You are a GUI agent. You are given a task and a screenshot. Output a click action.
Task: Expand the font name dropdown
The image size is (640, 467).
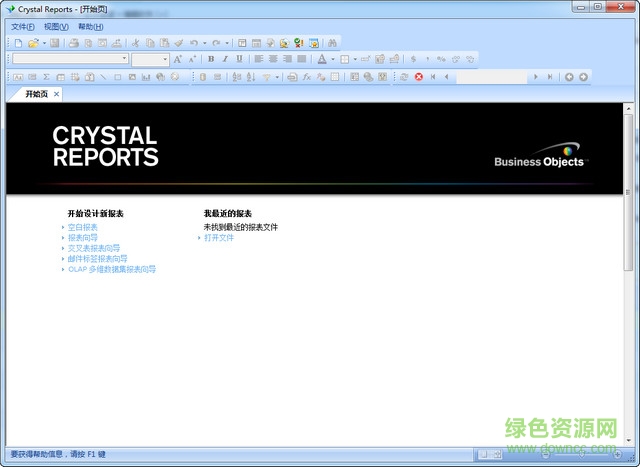pyautogui.click(x=122, y=60)
